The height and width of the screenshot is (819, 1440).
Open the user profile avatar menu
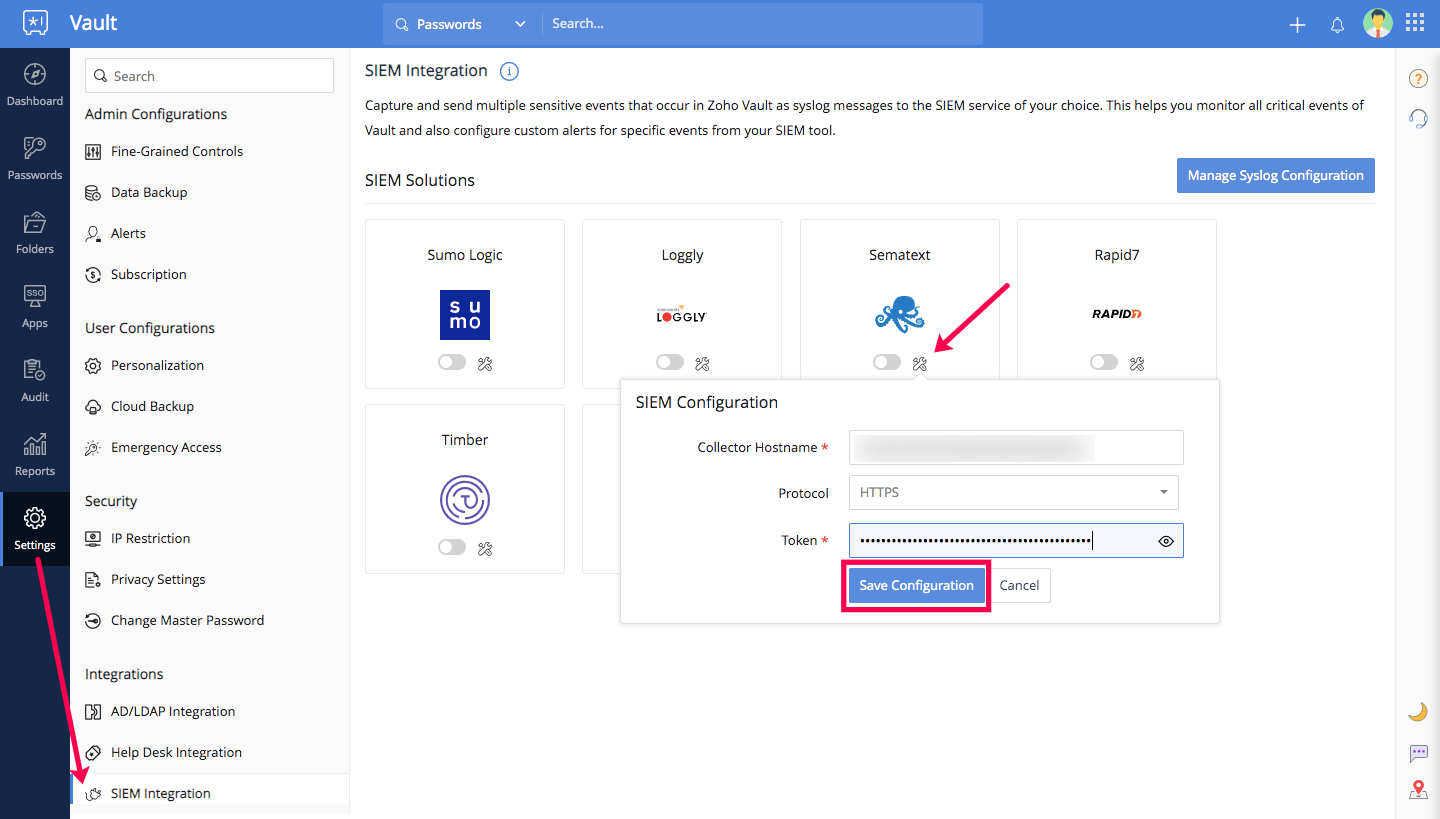click(1377, 24)
